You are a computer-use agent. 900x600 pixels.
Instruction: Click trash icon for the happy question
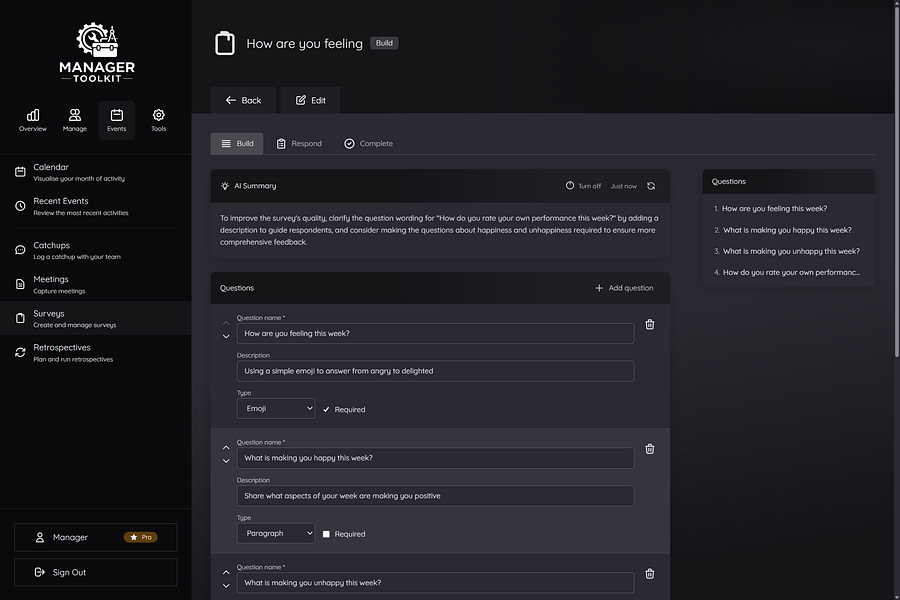pos(650,450)
